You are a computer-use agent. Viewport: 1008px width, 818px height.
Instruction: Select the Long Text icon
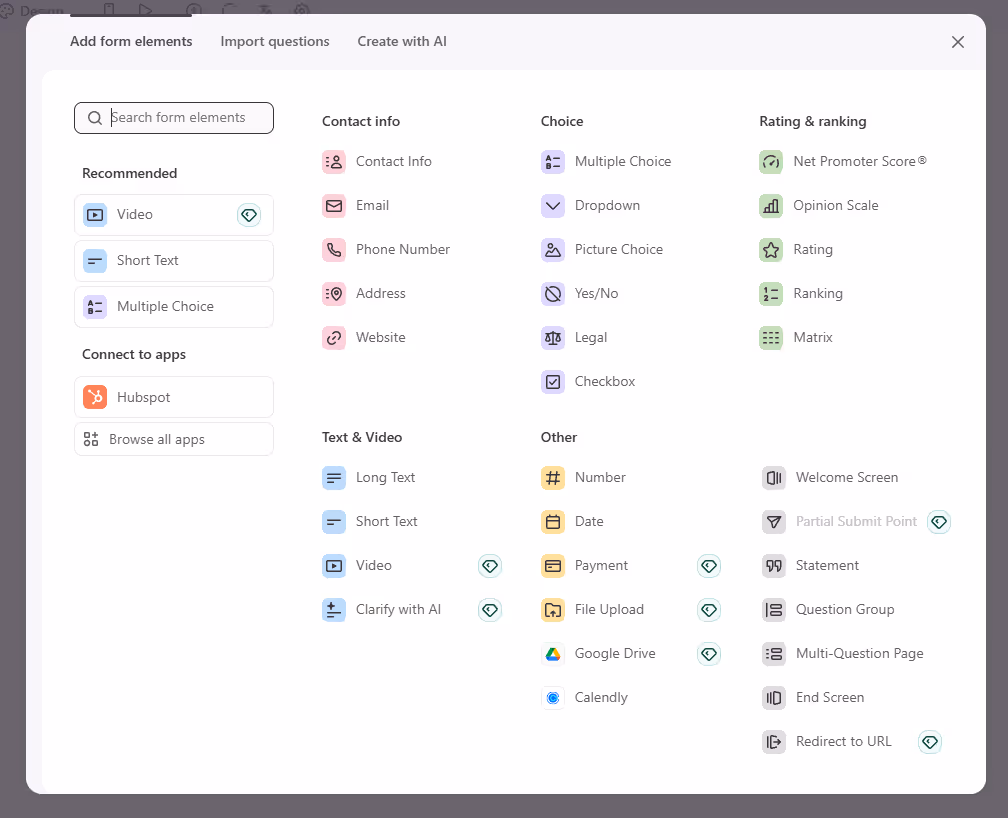pyautogui.click(x=334, y=478)
